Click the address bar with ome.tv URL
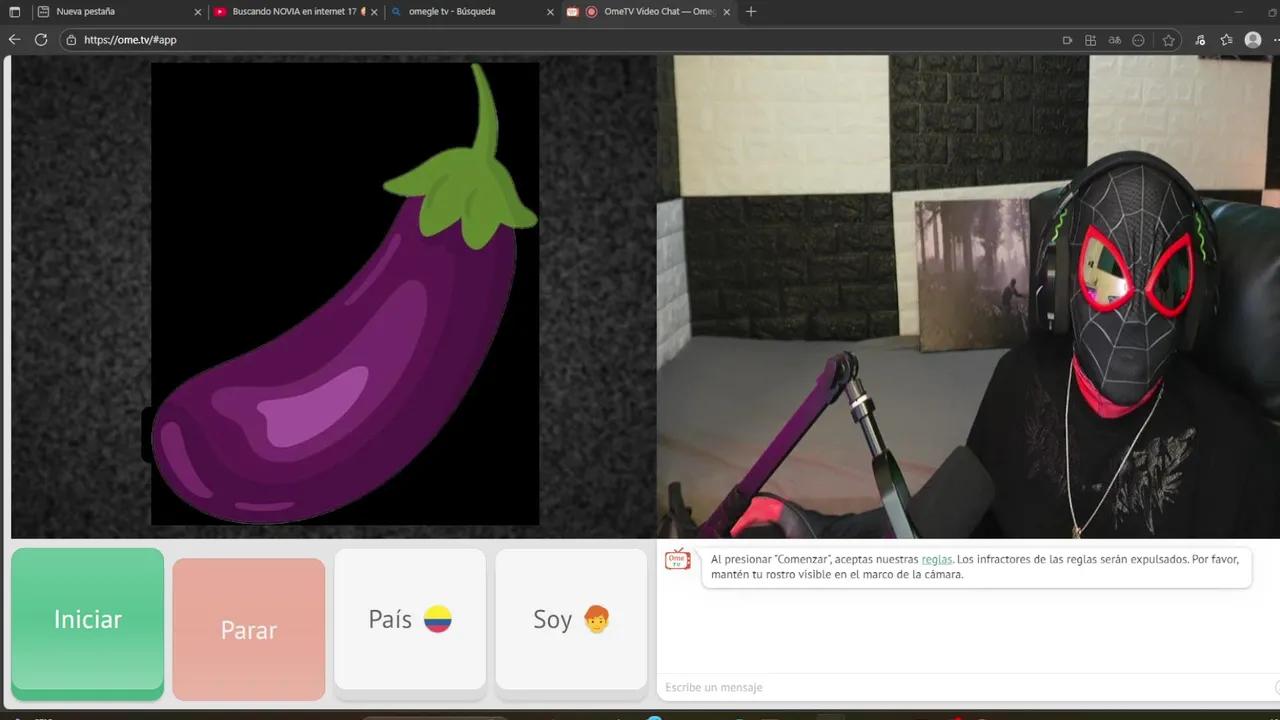Screen dimensions: 1280x720 [x=560, y=40]
